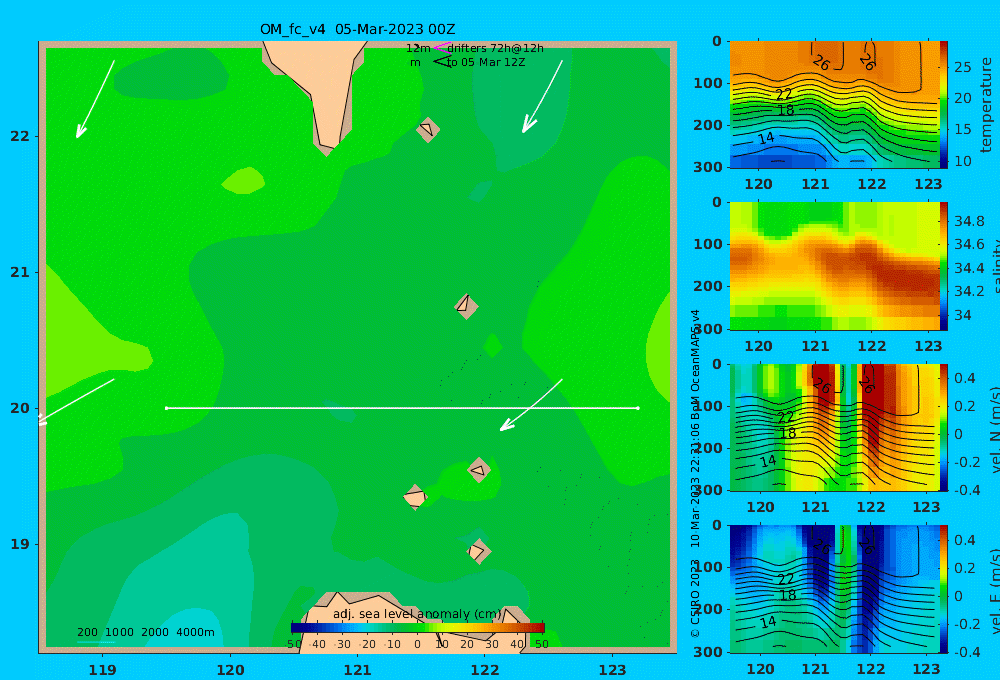Click the left endpoint dot of the white 20N section line
Image resolution: width=1000 pixels, height=680 pixels.
click(x=166, y=408)
